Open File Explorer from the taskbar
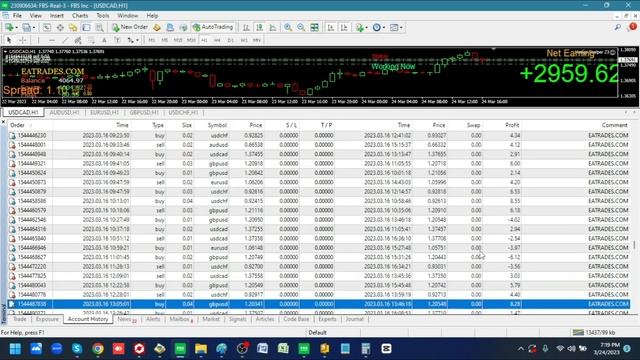 coord(201,349)
